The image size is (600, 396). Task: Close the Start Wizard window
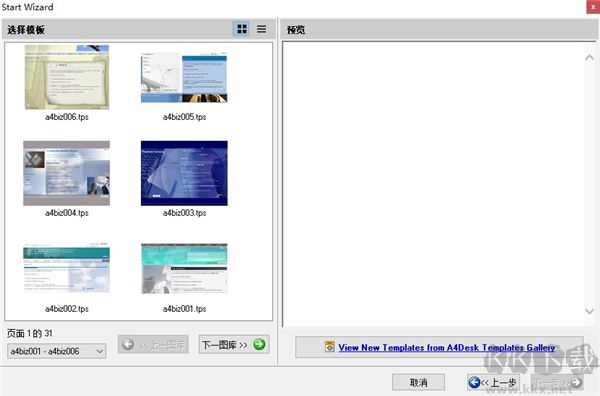click(593, 7)
